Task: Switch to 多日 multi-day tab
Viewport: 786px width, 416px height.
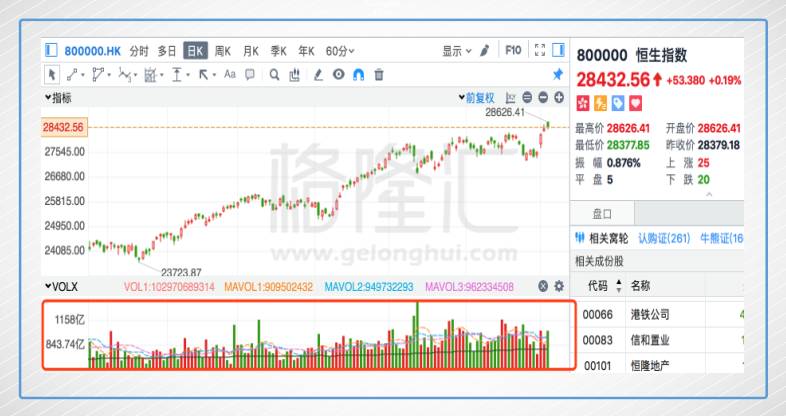Action: point(167,51)
